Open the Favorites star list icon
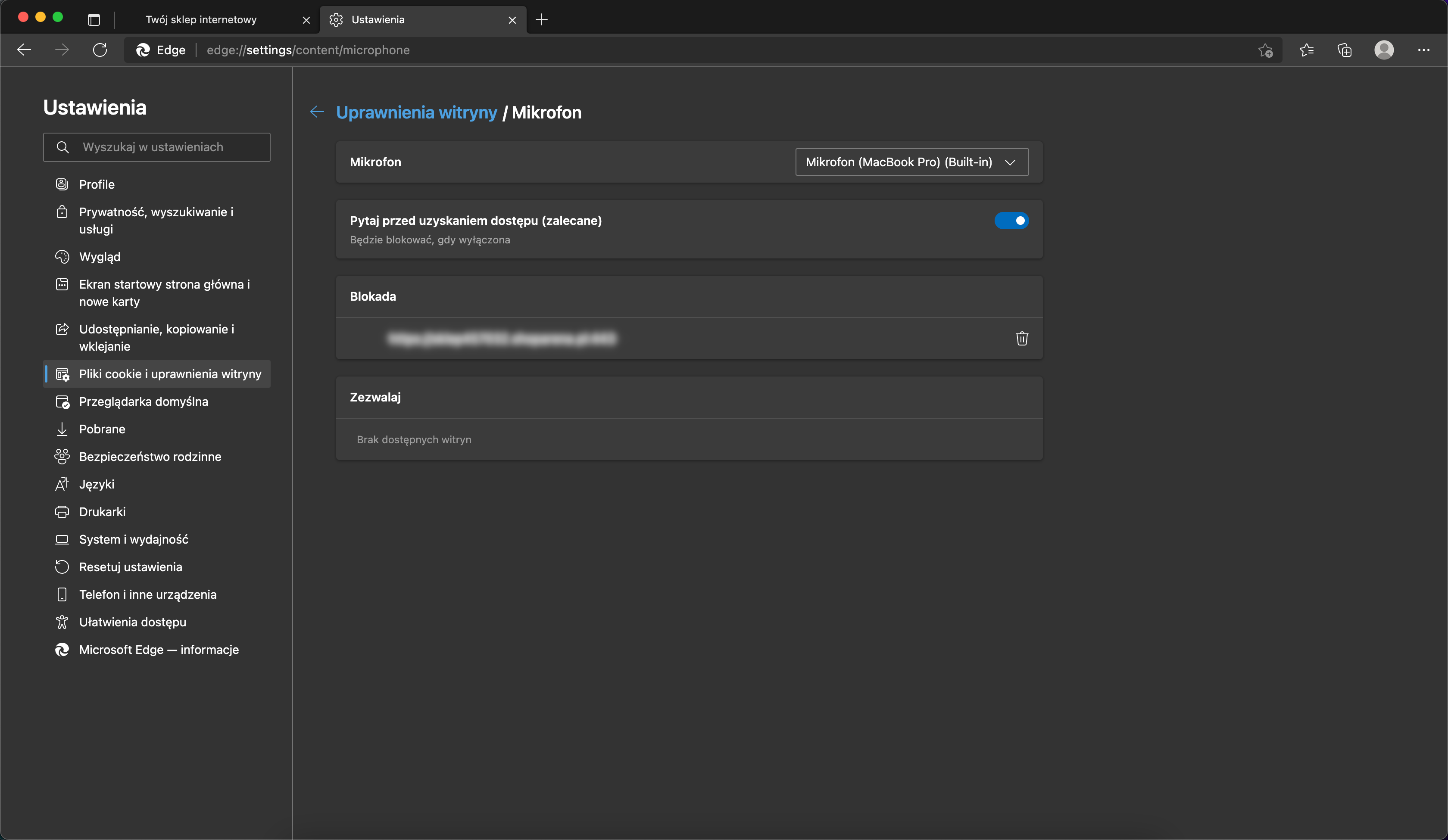 pos(1306,50)
